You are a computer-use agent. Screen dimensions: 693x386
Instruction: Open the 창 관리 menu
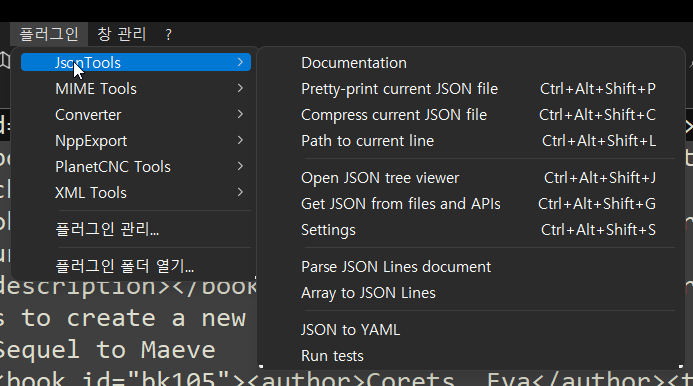122,34
